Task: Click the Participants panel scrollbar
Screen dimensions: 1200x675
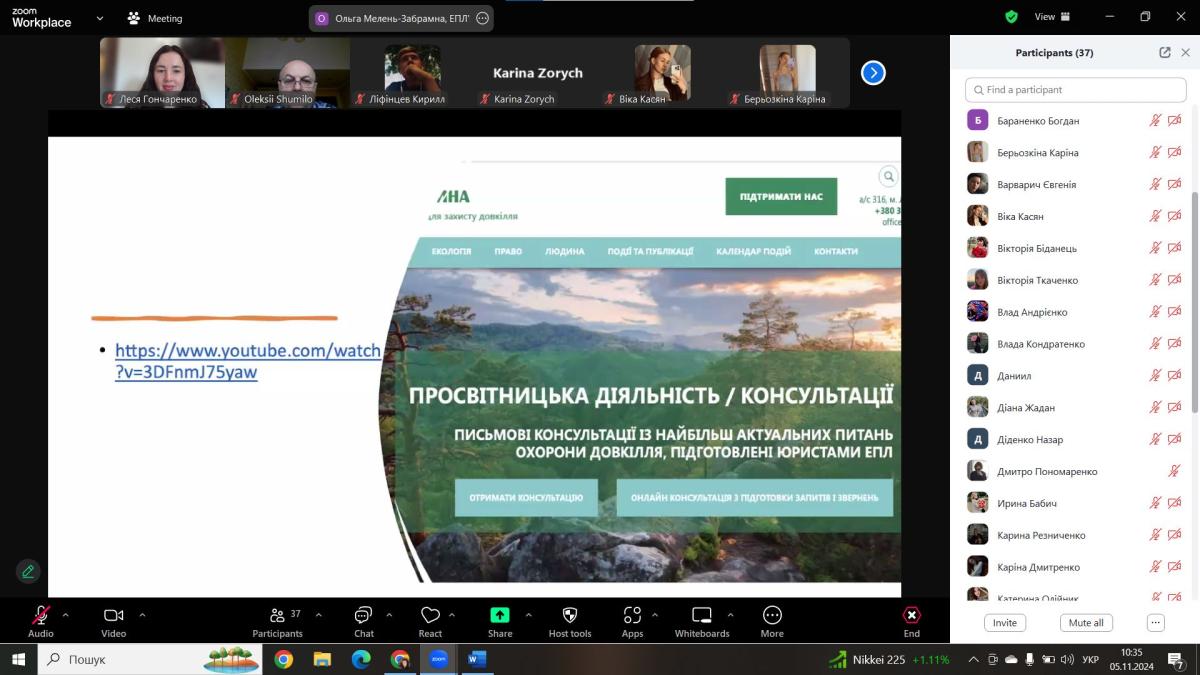Action: 1195,302
